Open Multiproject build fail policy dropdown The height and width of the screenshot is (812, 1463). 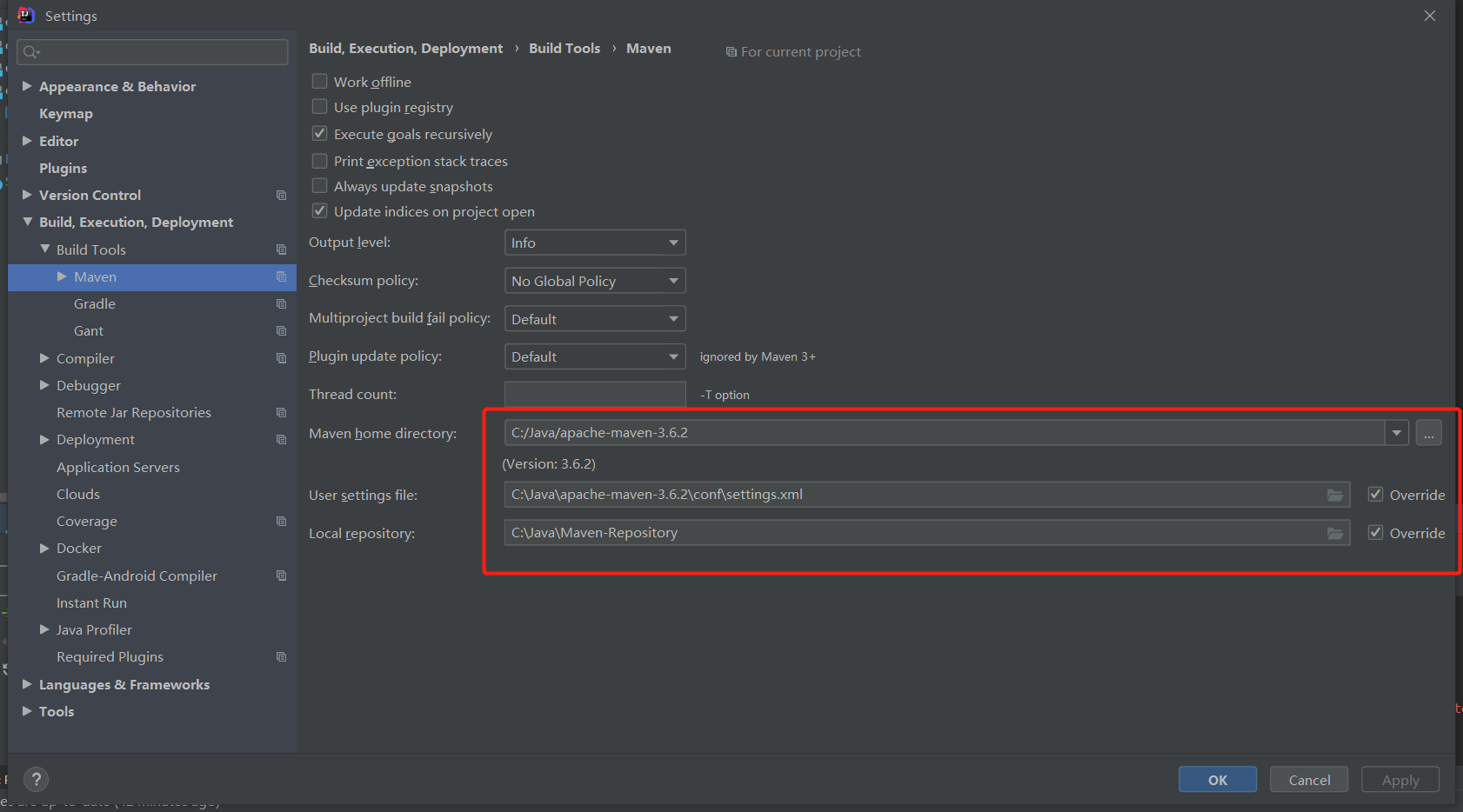click(595, 319)
